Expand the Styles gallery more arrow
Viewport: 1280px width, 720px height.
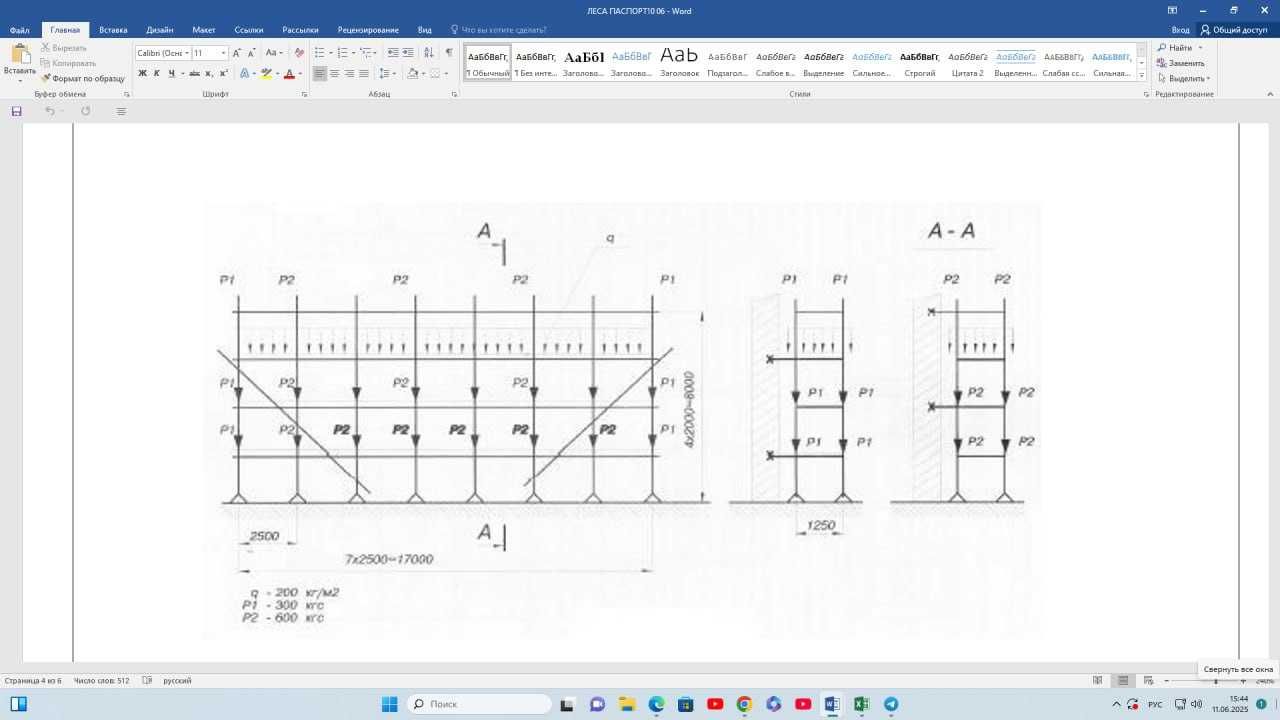point(1142,74)
